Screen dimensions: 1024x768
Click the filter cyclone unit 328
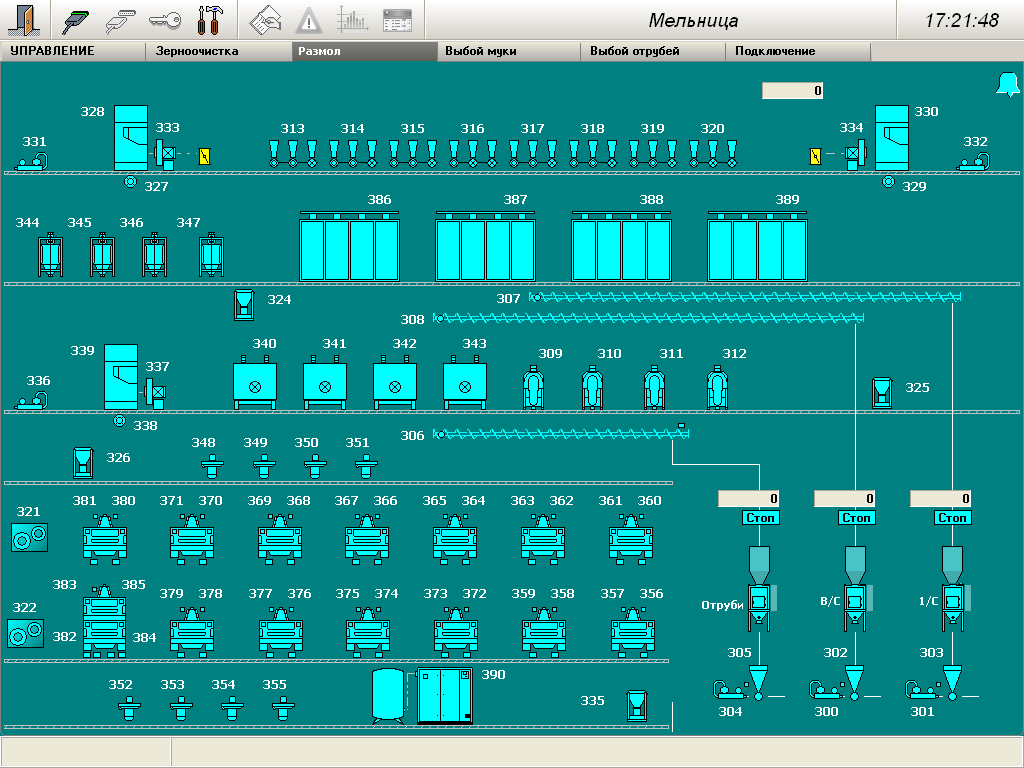click(x=130, y=136)
